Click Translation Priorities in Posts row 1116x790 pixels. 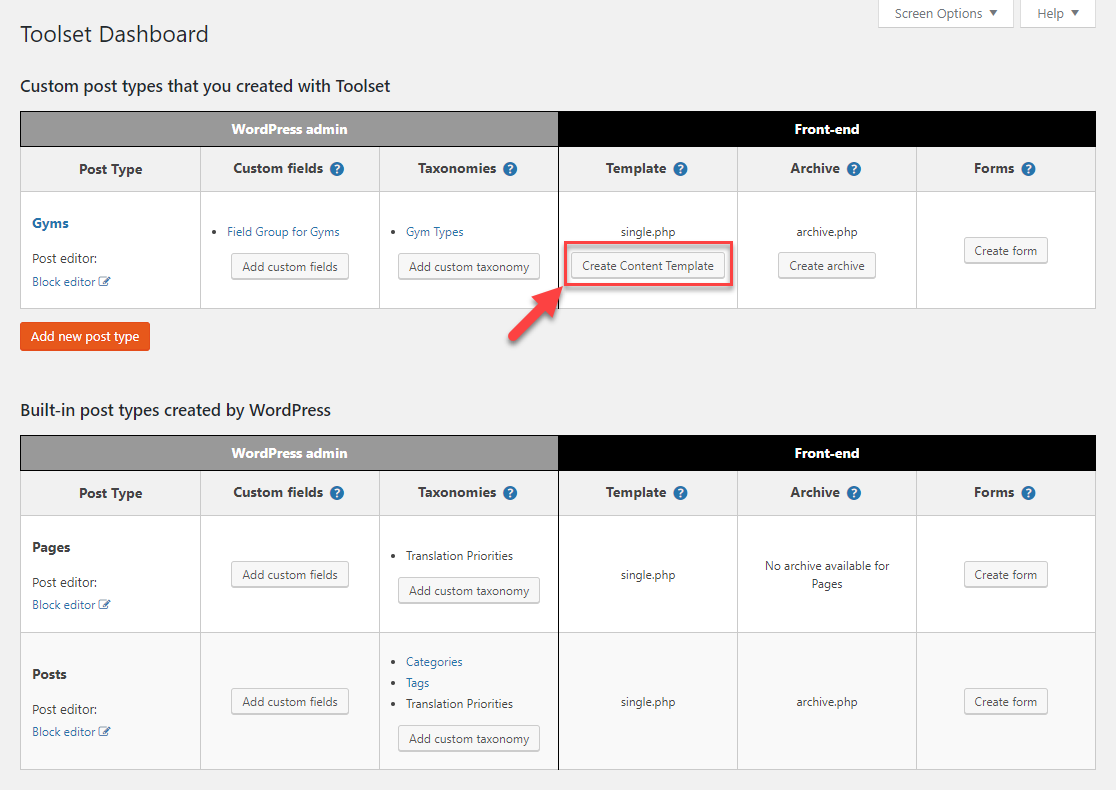click(x=459, y=704)
